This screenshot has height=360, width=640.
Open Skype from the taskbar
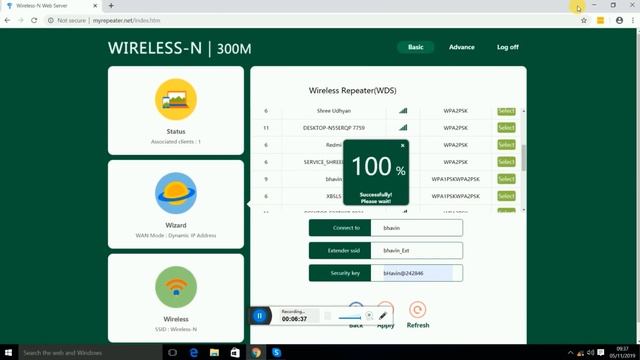point(276,352)
